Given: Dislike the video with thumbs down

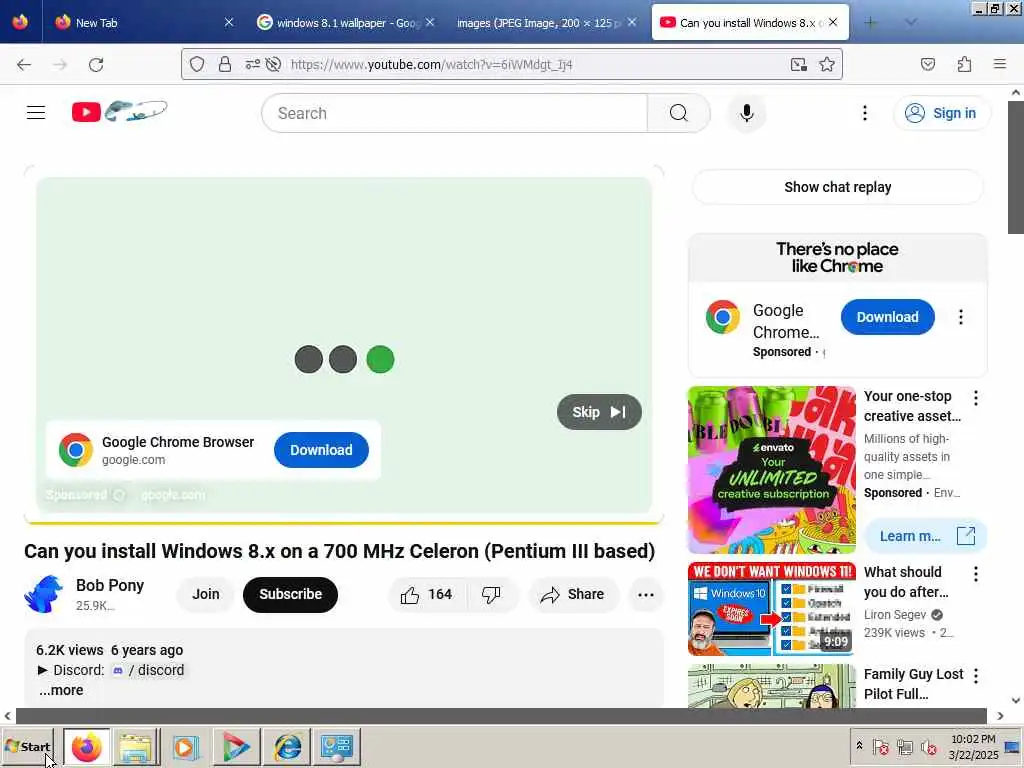Looking at the screenshot, I should click(x=491, y=594).
